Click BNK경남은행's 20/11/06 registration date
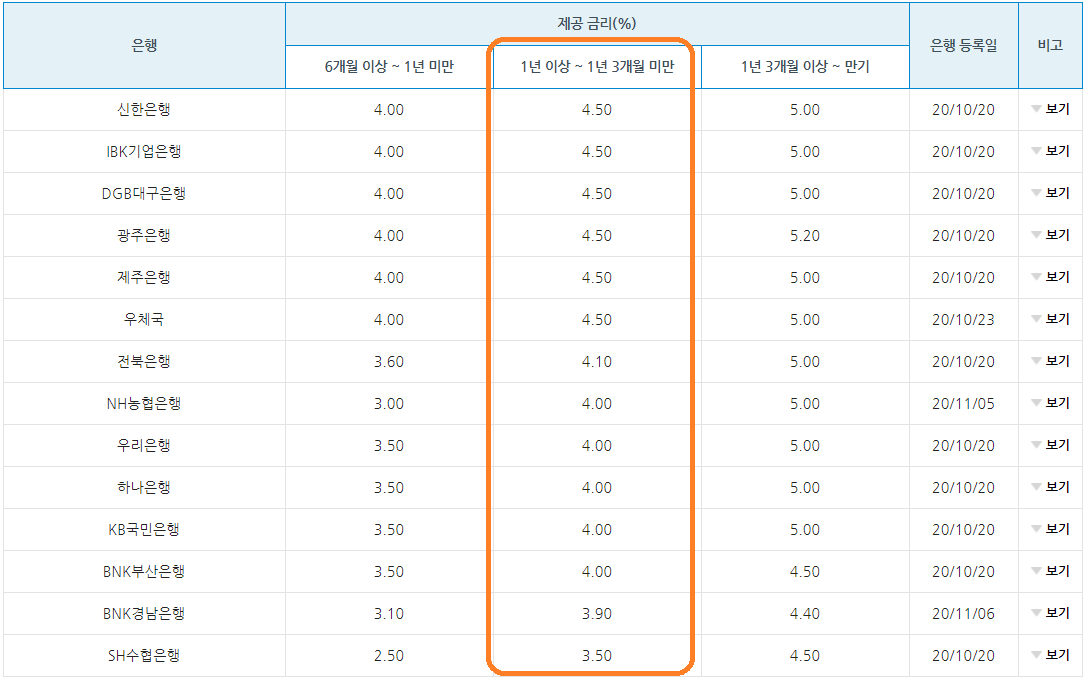The width and height of the screenshot is (1087, 682). click(x=964, y=613)
